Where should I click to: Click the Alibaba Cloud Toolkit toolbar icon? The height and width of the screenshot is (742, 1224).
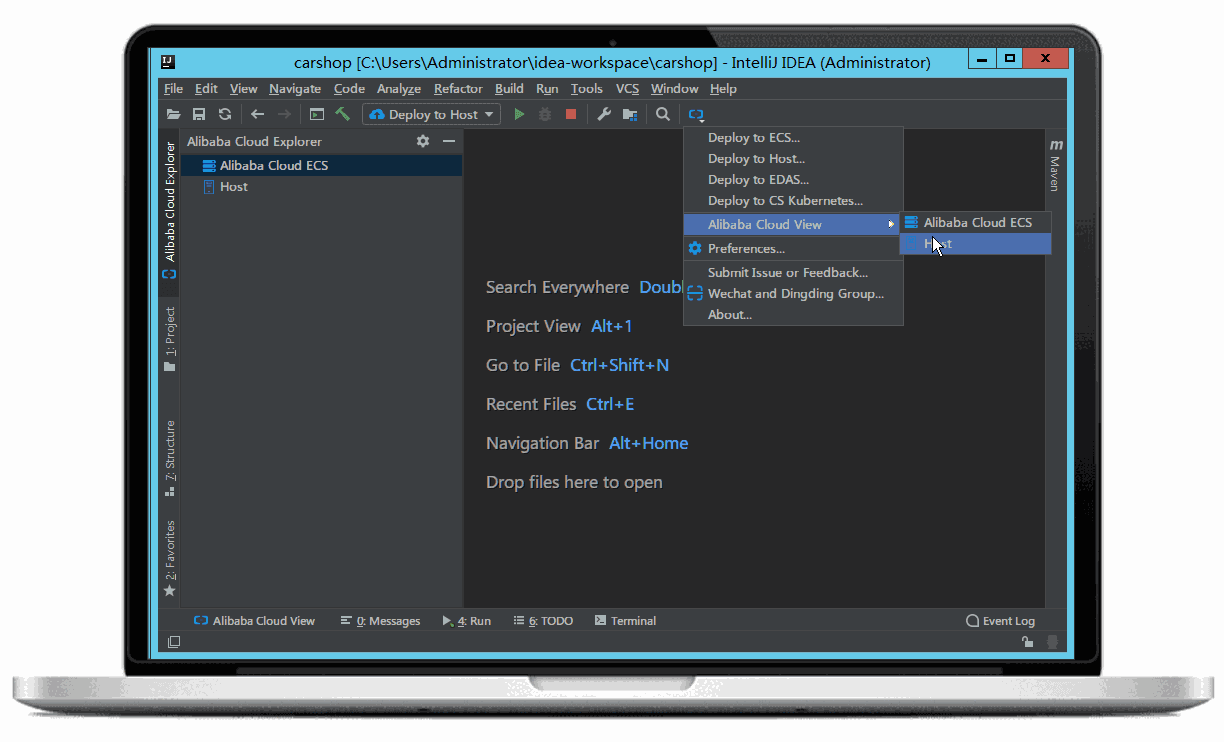696,114
